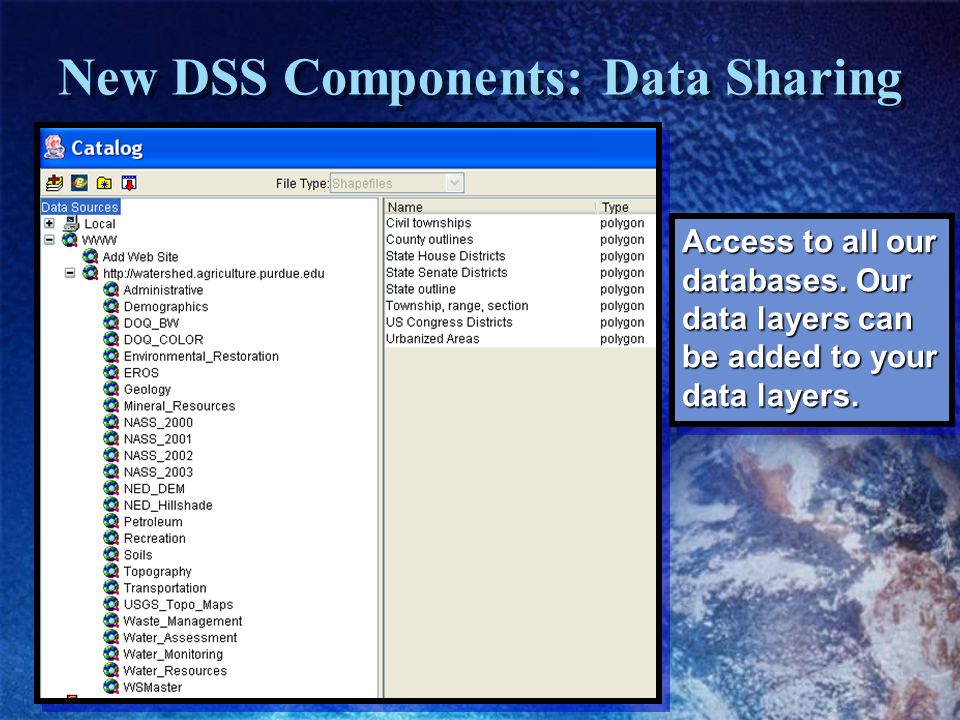This screenshot has height=720, width=960.
Task: Click the Catalog window title icon
Action: coord(54,148)
